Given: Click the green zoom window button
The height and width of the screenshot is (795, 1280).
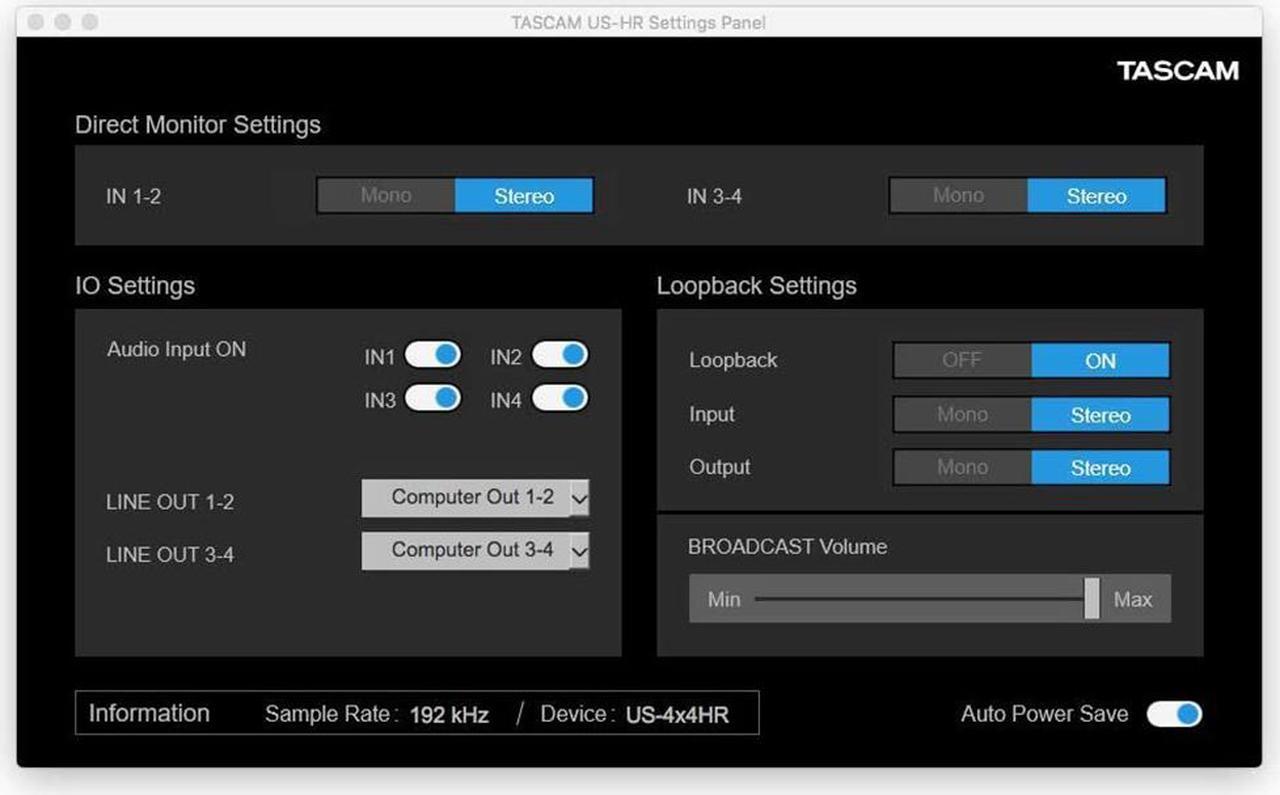Looking at the screenshot, I should click(89, 22).
